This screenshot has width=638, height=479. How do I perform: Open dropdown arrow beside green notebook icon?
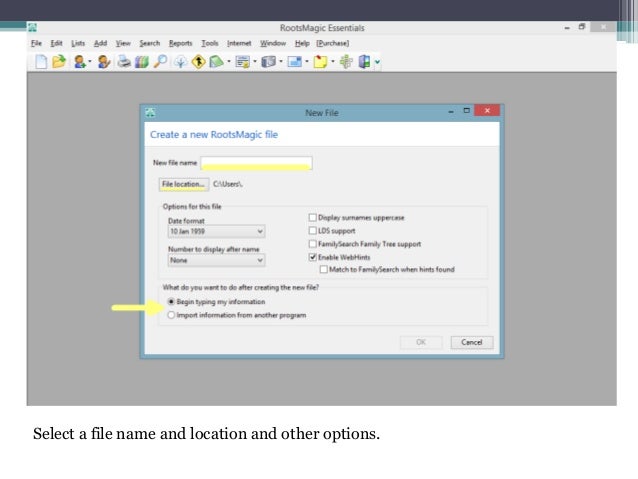229,62
